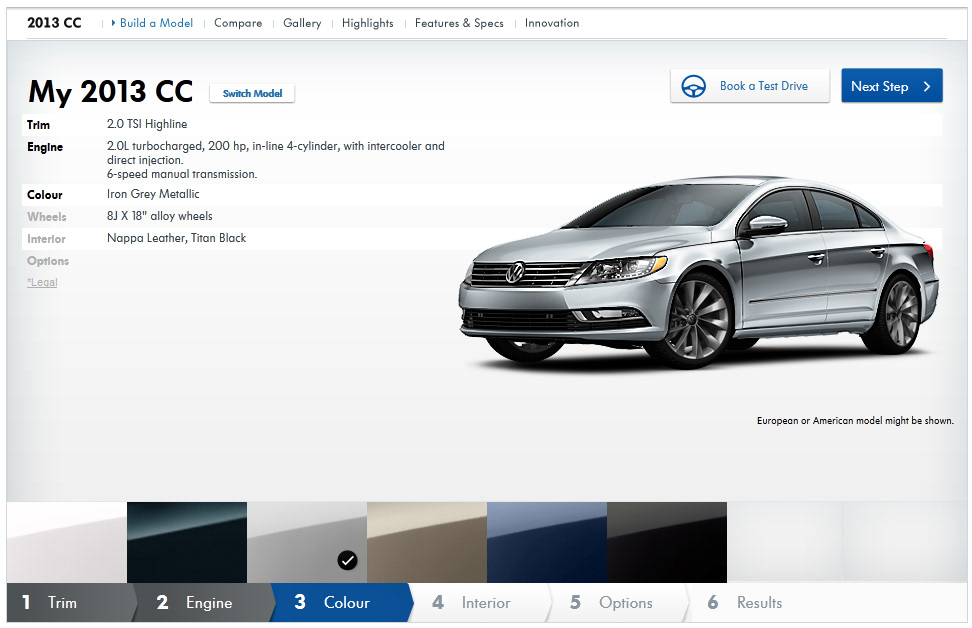Go to step 5 Options

619,603
